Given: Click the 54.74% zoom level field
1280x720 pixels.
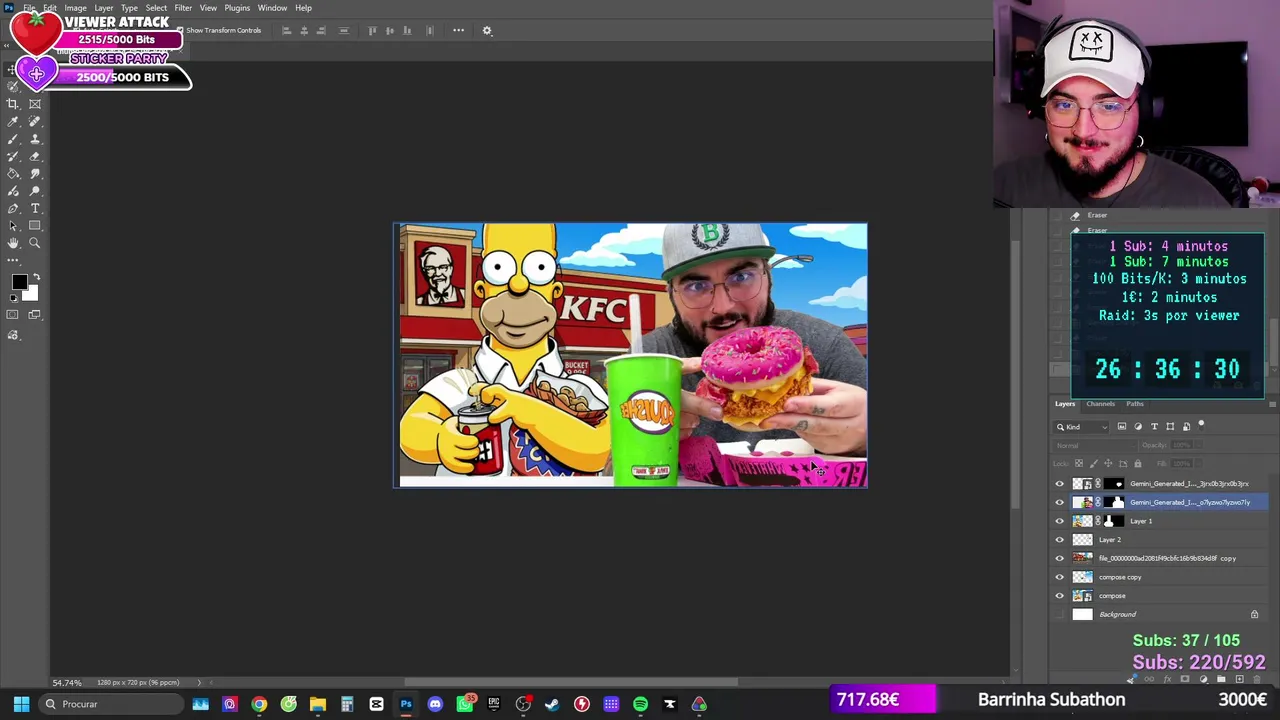Looking at the screenshot, I should (67, 683).
